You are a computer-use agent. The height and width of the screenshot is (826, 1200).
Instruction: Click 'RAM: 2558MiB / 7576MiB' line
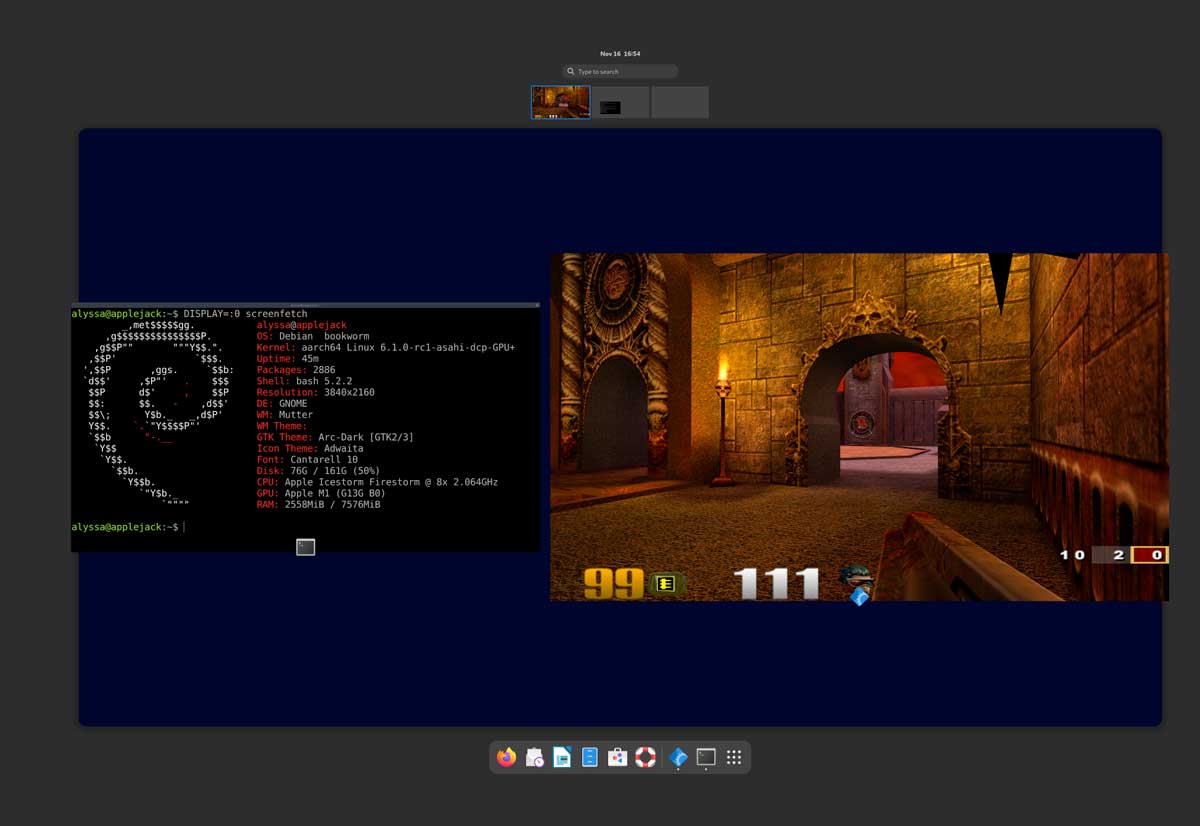[x=319, y=504]
